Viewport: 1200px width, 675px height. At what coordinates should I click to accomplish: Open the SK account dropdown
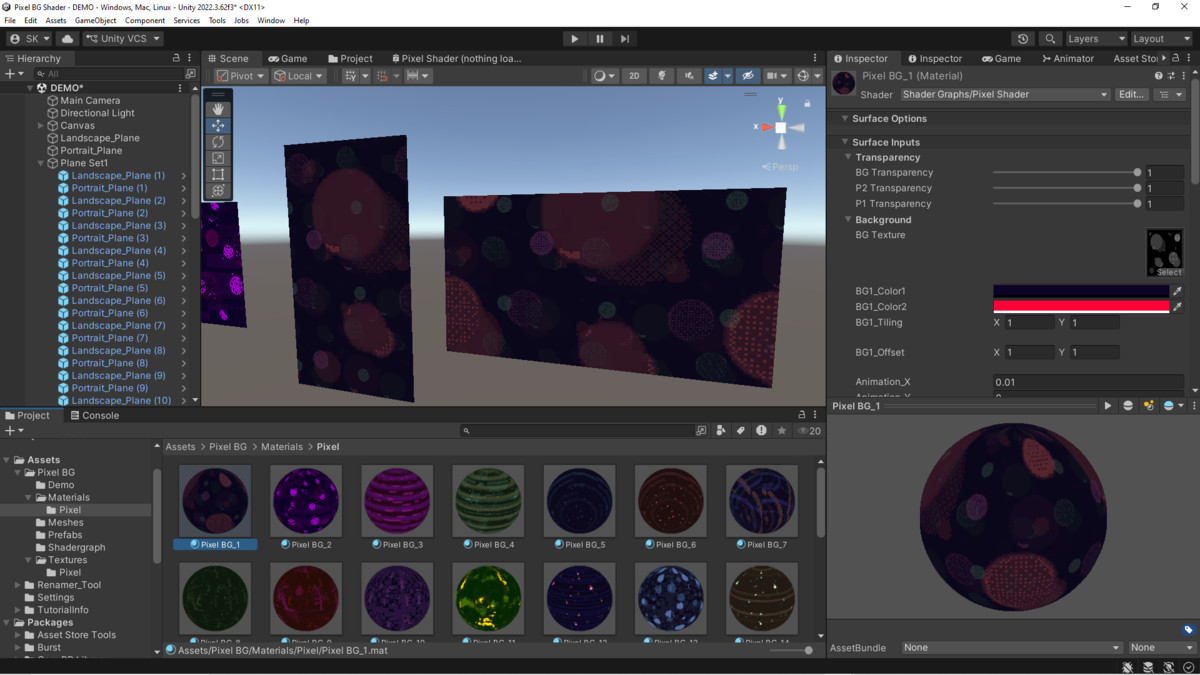[29, 39]
